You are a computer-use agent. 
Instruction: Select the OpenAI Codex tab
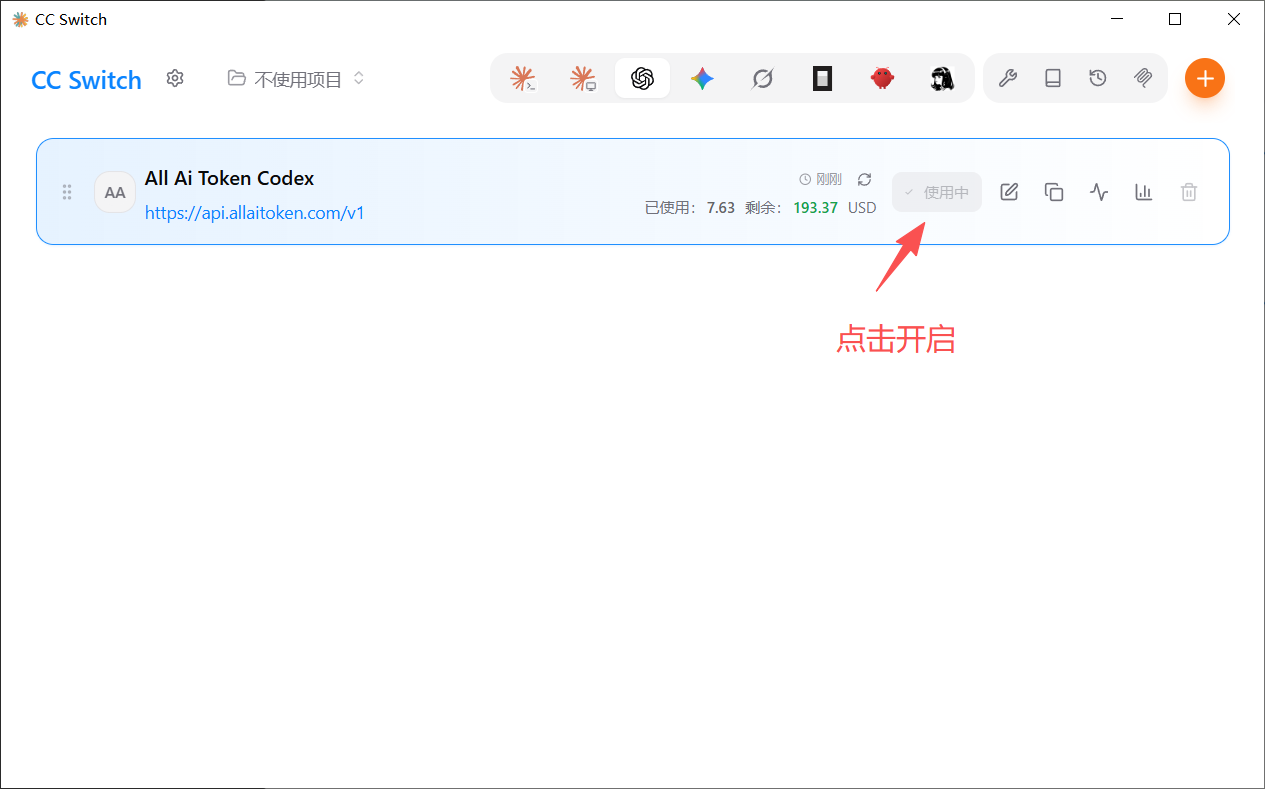click(642, 78)
